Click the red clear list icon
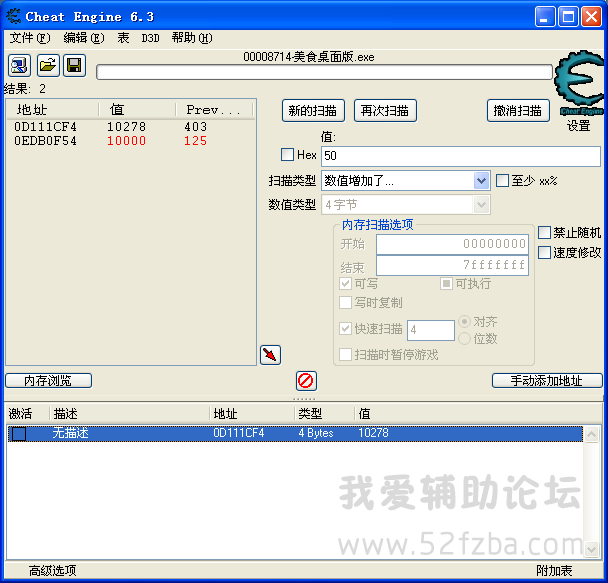 [x=306, y=380]
